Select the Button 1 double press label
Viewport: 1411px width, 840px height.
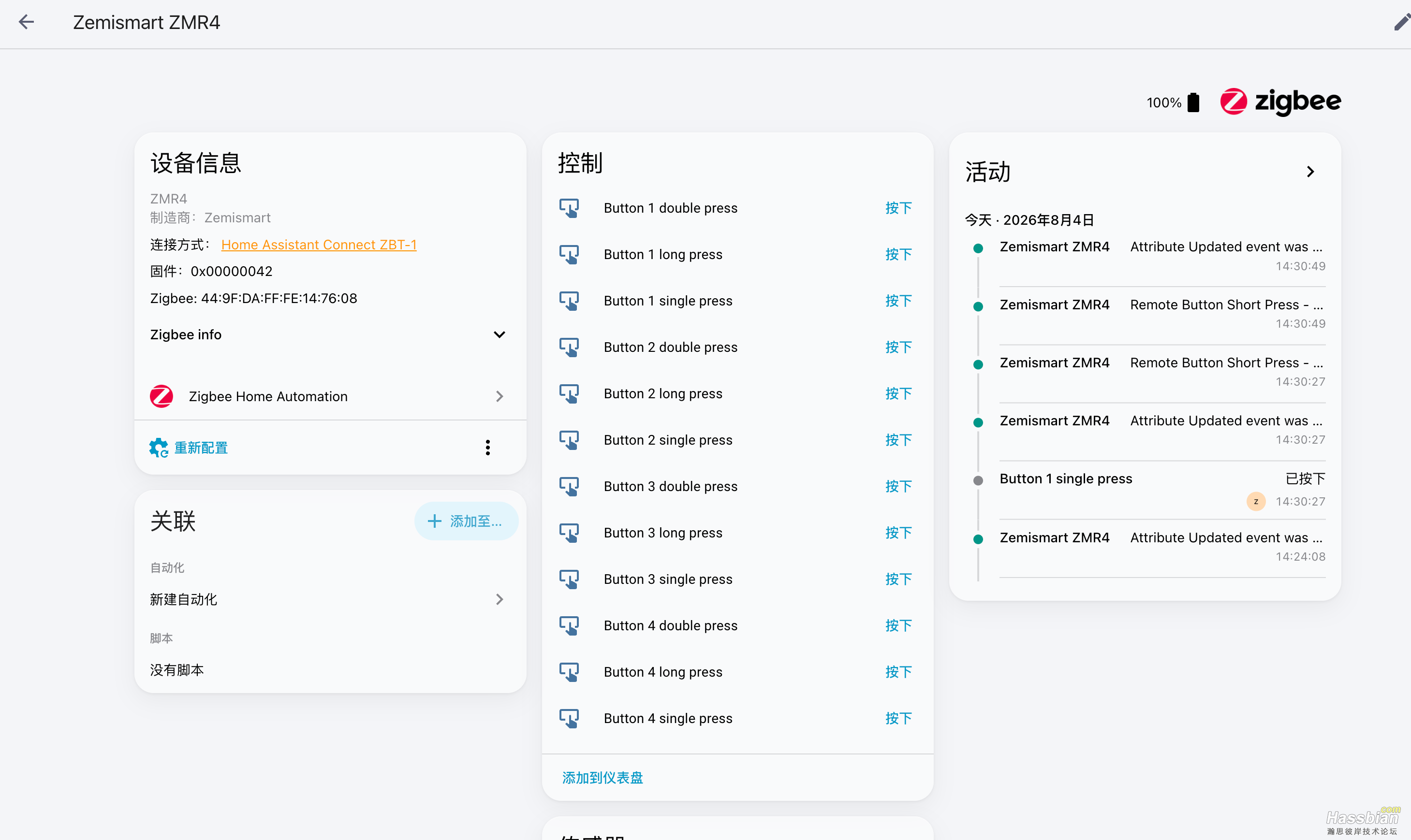pos(670,208)
